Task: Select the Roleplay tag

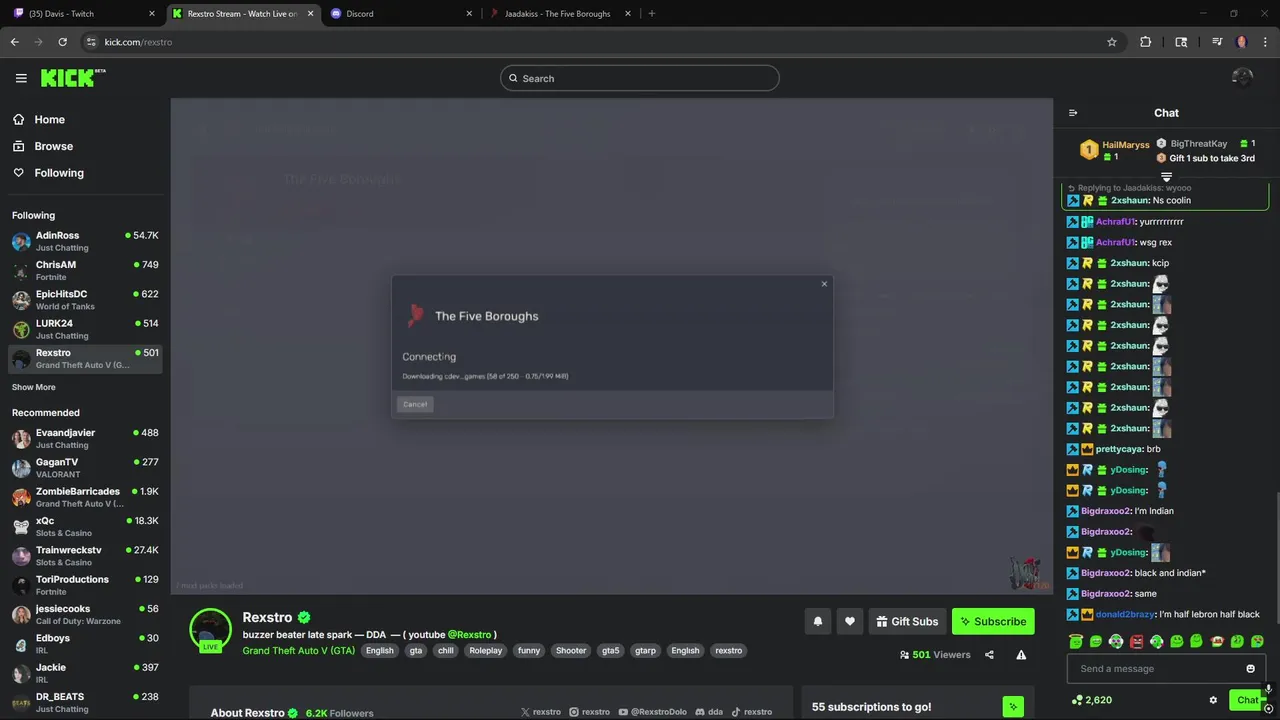Action: [486, 650]
